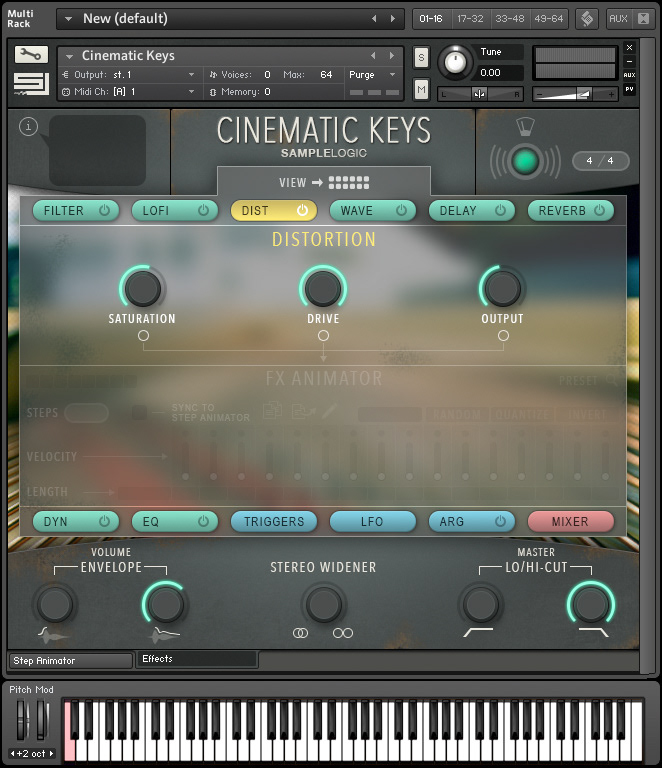Open Cinematic Keys instrument dropdown arrow

69,56
